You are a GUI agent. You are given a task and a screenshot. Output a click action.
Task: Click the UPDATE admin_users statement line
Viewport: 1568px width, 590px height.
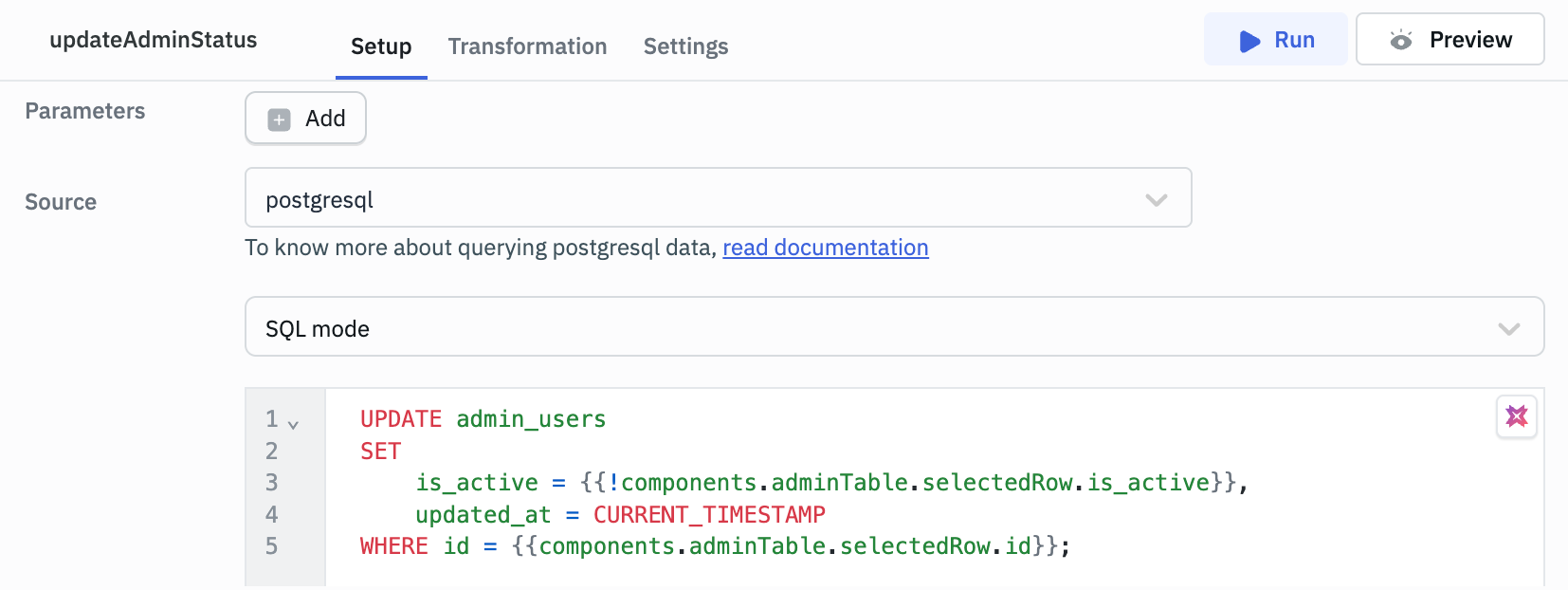click(483, 419)
